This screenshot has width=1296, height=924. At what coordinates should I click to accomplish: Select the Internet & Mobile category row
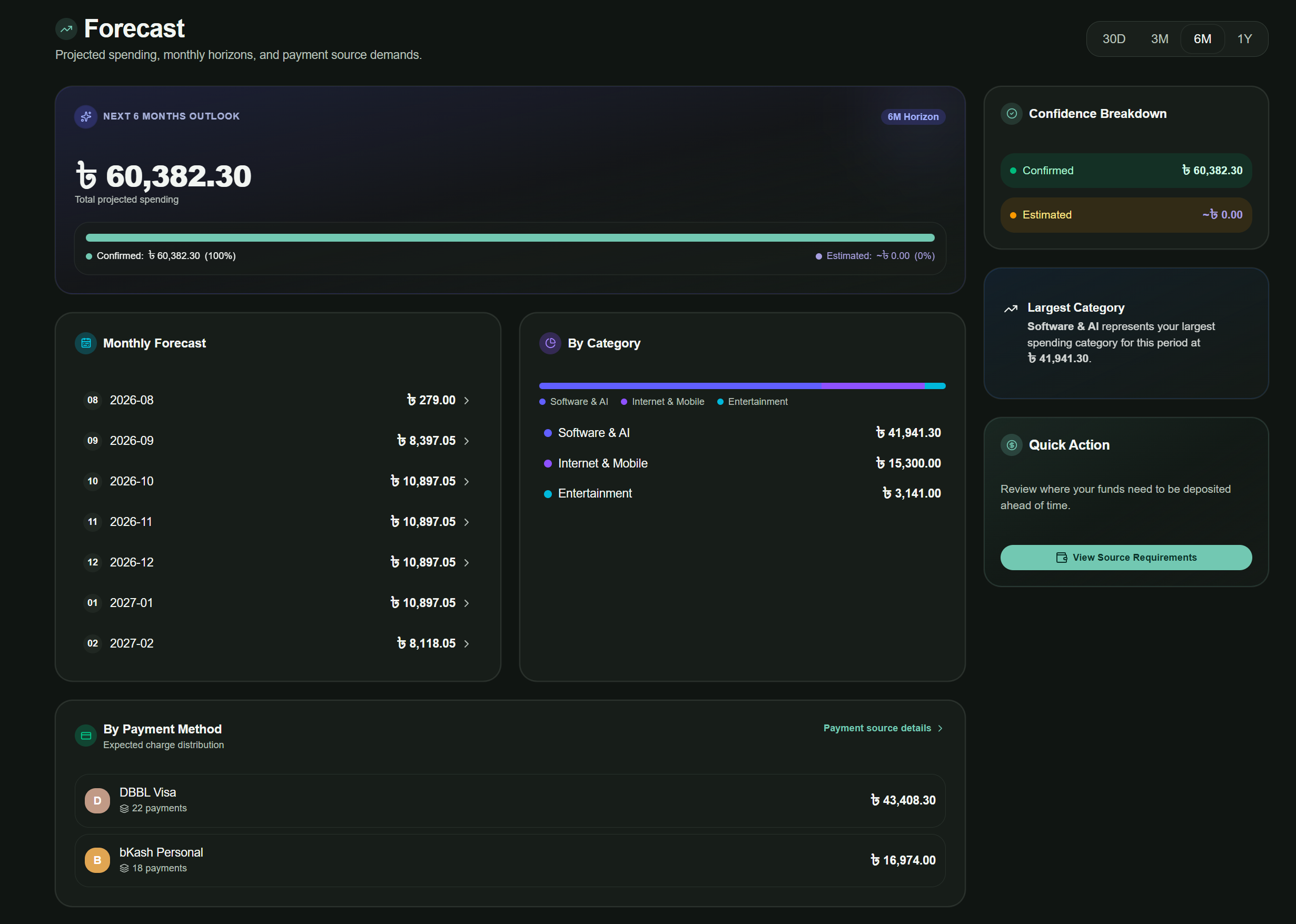(x=742, y=463)
